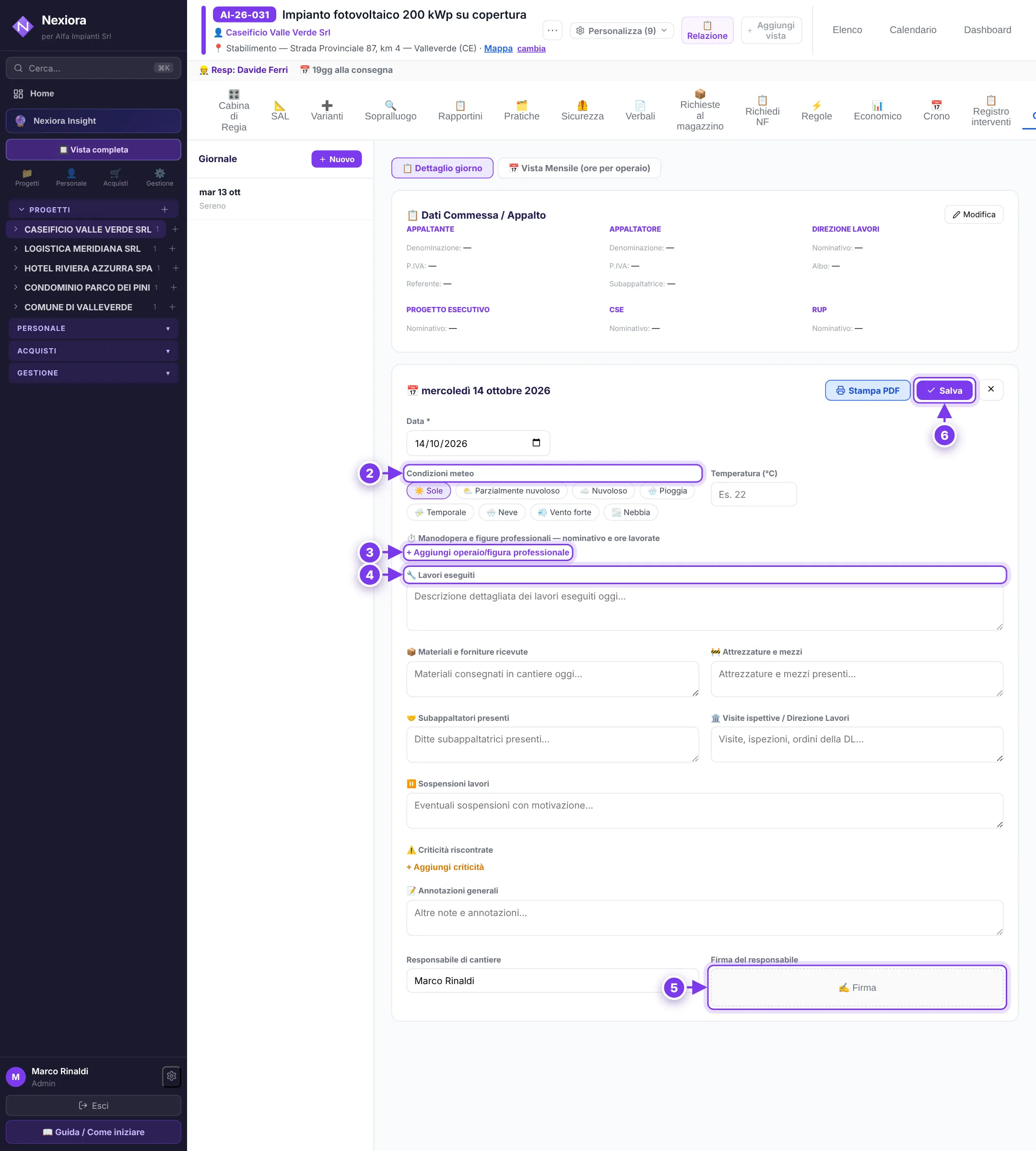
Task: Select the Parzialmente nuvoloso weather chip
Action: click(511, 491)
